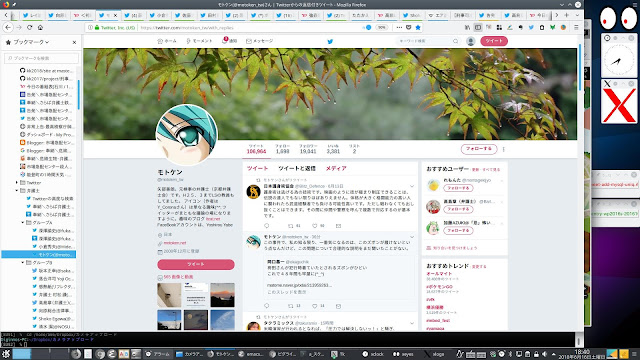This screenshot has width=640, height=360.
Task: Switch to the ツイートと返信 tab
Action: [297, 168]
